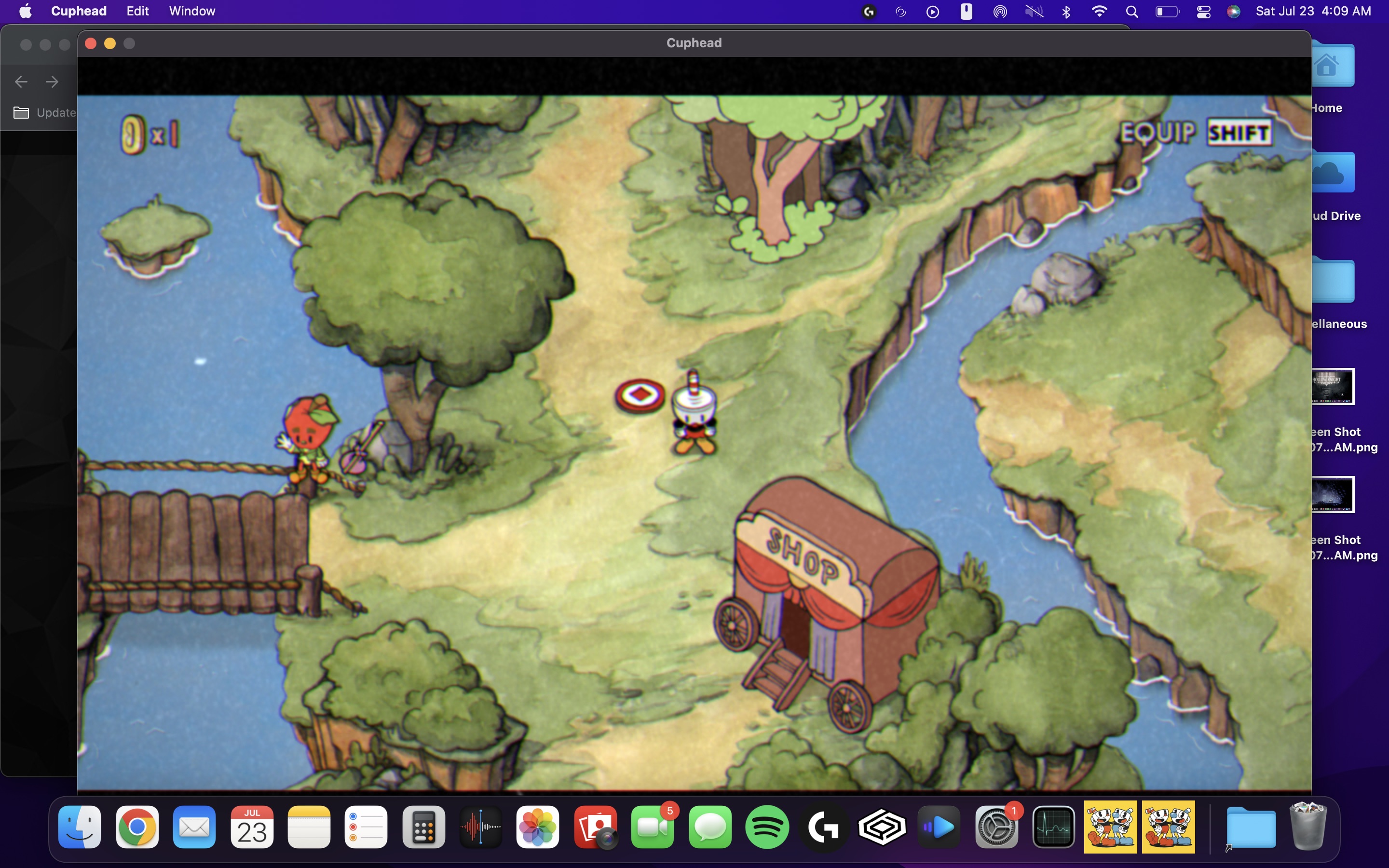
Task: Open Logitech G HUB in the dock
Action: (x=824, y=827)
